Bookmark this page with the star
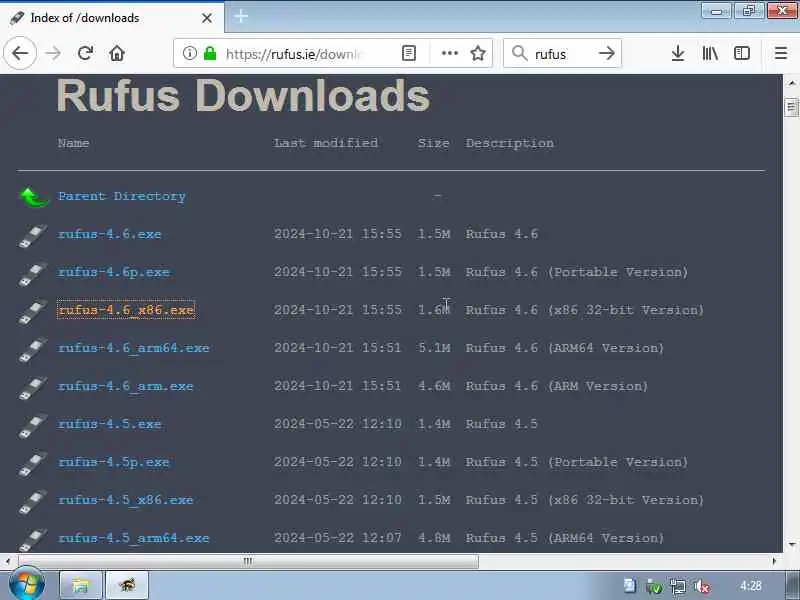 tap(478, 53)
